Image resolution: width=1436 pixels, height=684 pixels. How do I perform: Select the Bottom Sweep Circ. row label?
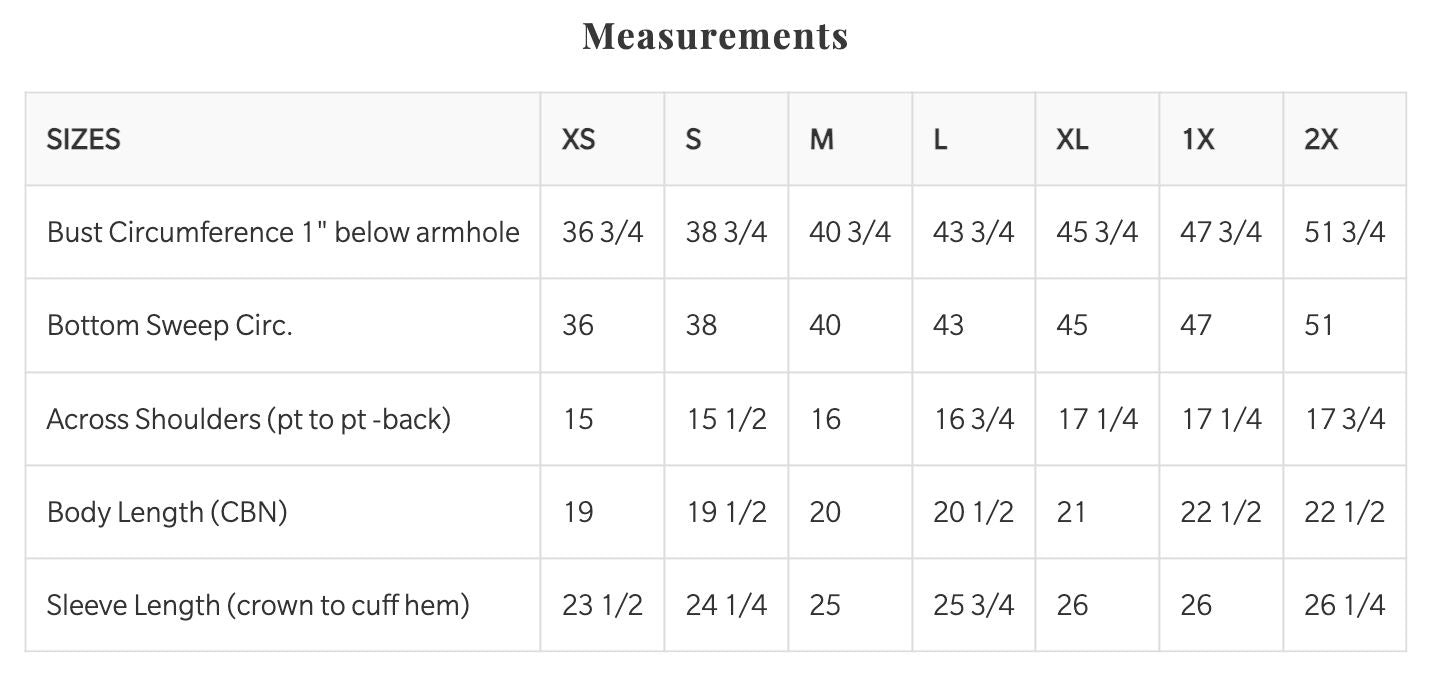[170, 325]
